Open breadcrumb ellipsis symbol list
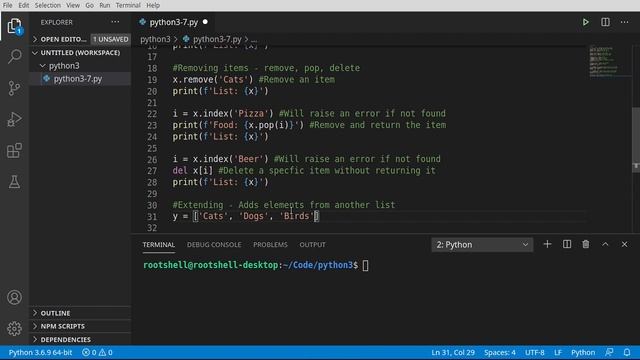 (x=254, y=39)
